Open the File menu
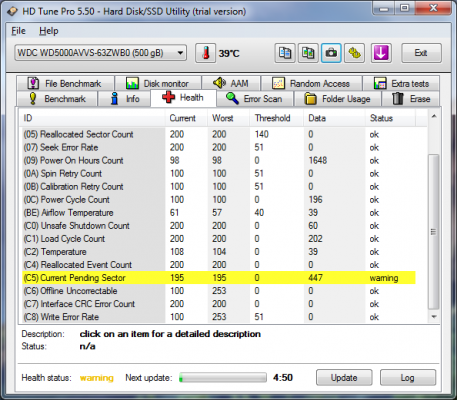Image resolution: width=457 pixels, height=400 pixels. 18,31
